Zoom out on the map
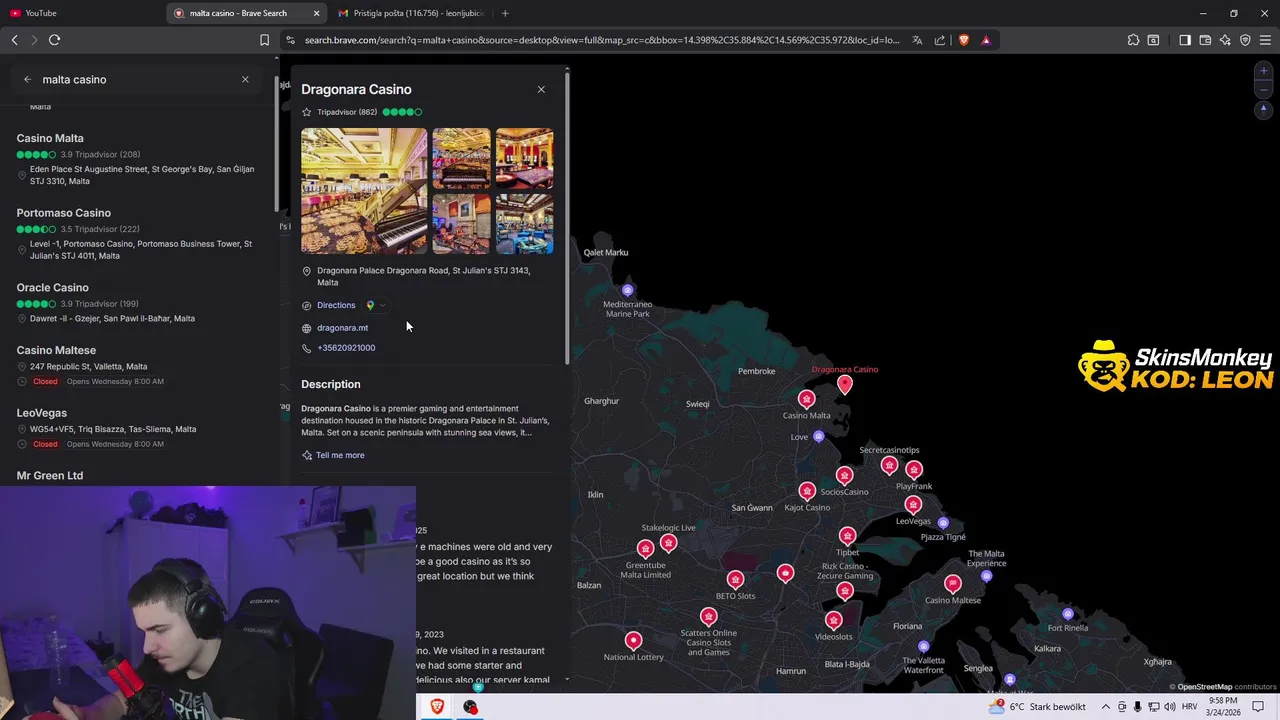The image size is (1280, 720). pos(1264,90)
